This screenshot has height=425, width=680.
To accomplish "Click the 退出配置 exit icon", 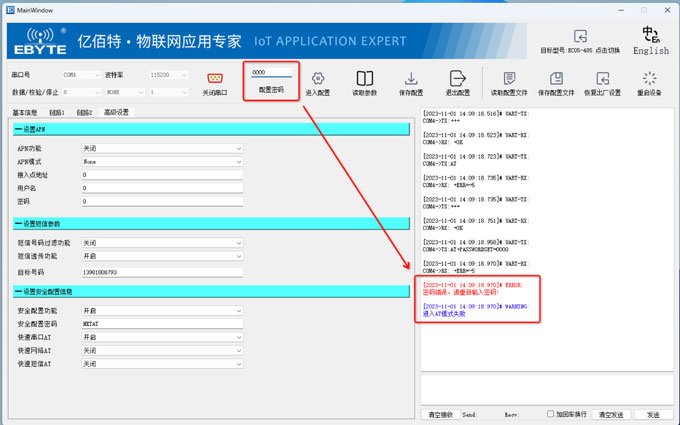I will click(x=457, y=79).
